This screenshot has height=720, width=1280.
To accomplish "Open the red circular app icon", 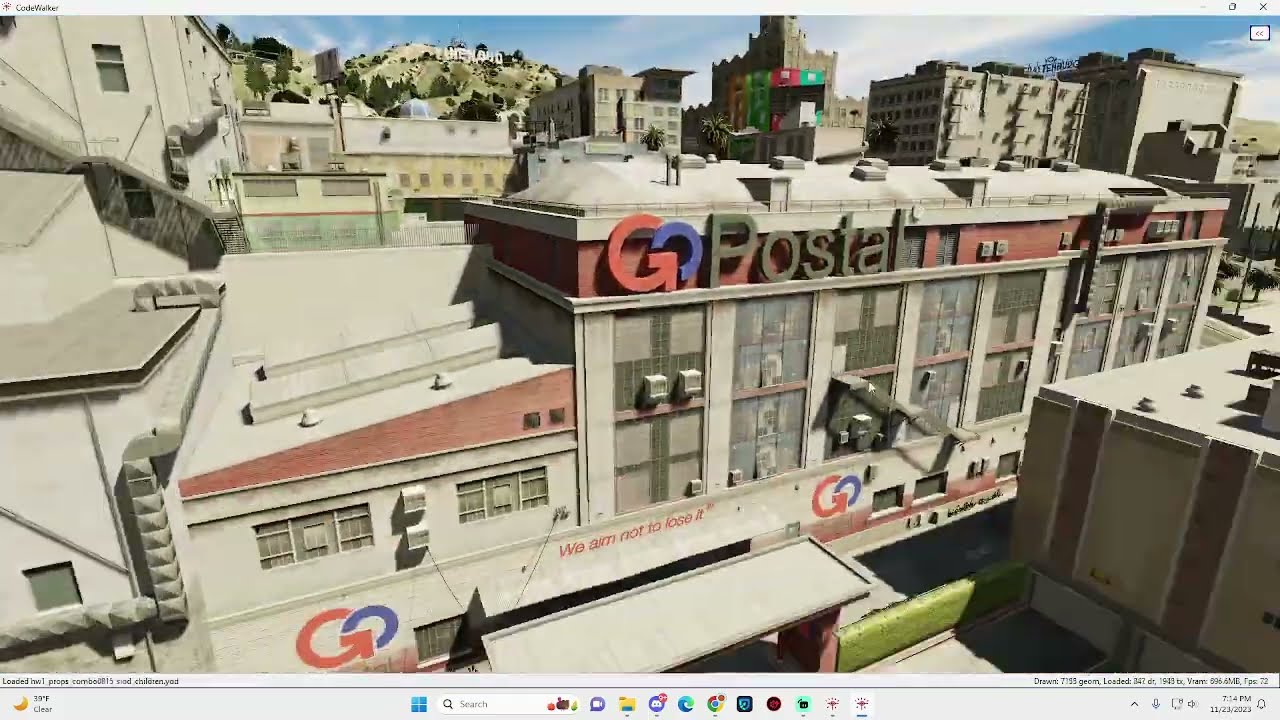I will 774,704.
